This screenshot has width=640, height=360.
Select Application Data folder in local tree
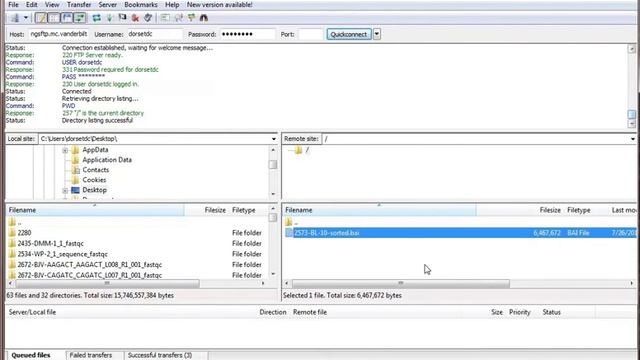coord(107,160)
